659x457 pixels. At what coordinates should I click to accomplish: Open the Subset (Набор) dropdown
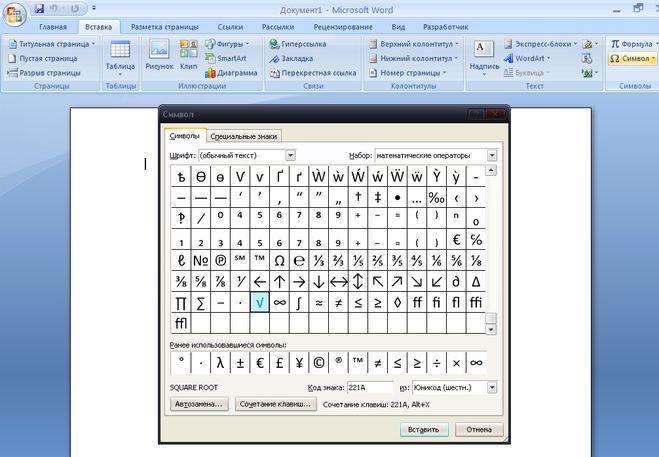492,155
